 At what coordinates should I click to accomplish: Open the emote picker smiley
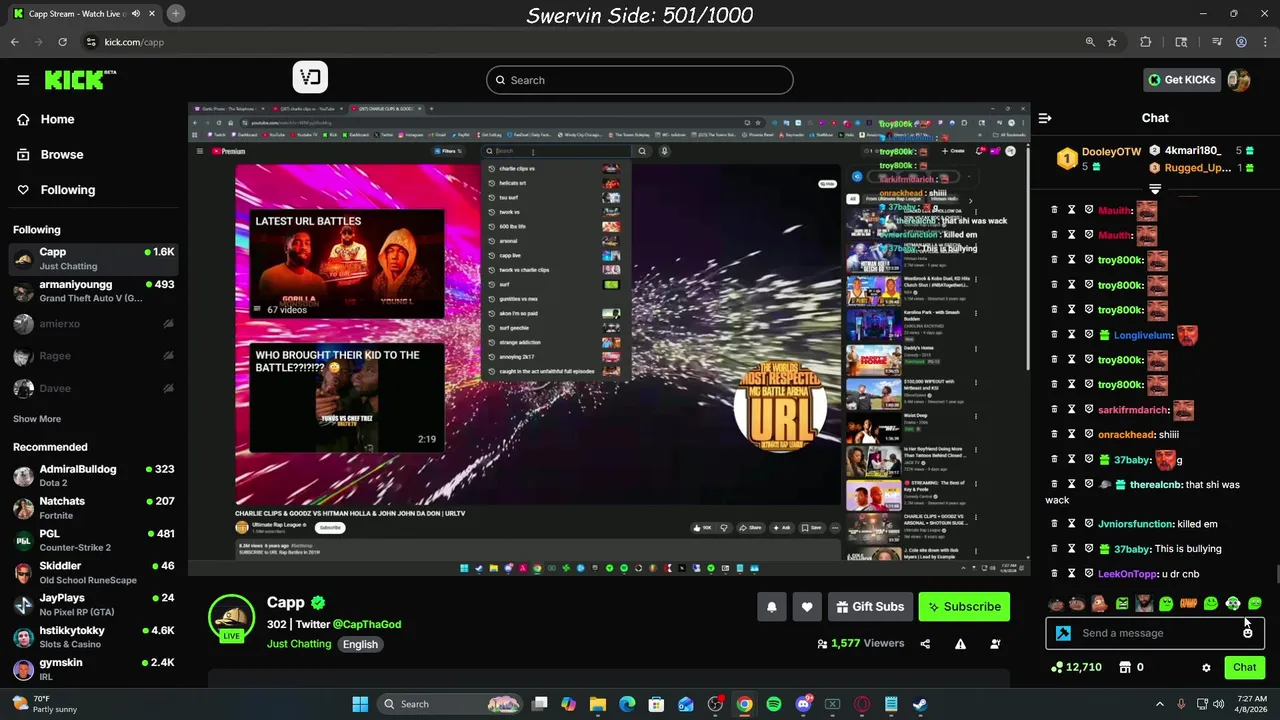[1247, 633]
